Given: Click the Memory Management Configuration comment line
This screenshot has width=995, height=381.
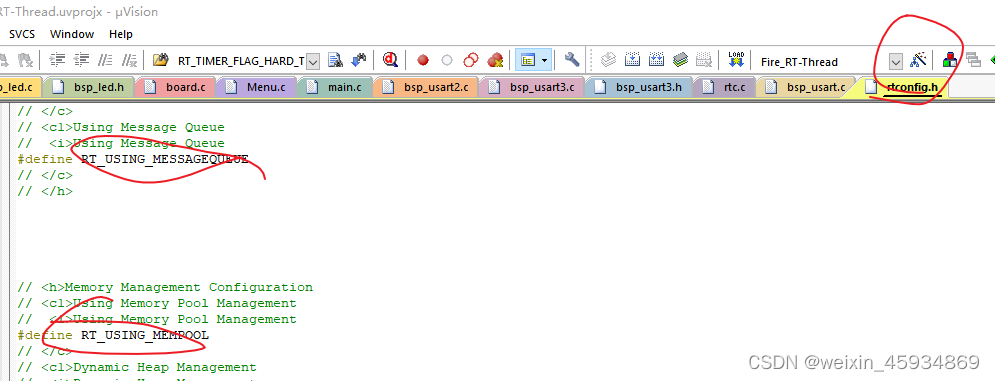Looking at the screenshot, I should pyautogui.click(x=165, y=287).
